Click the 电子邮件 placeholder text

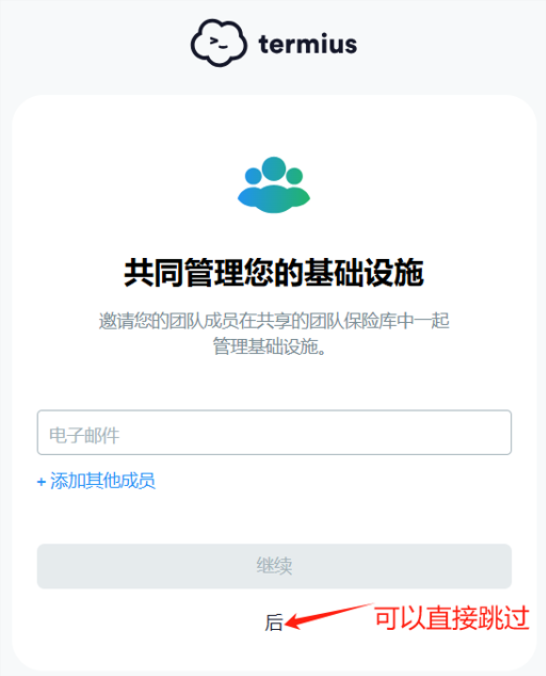click(84, 435)
